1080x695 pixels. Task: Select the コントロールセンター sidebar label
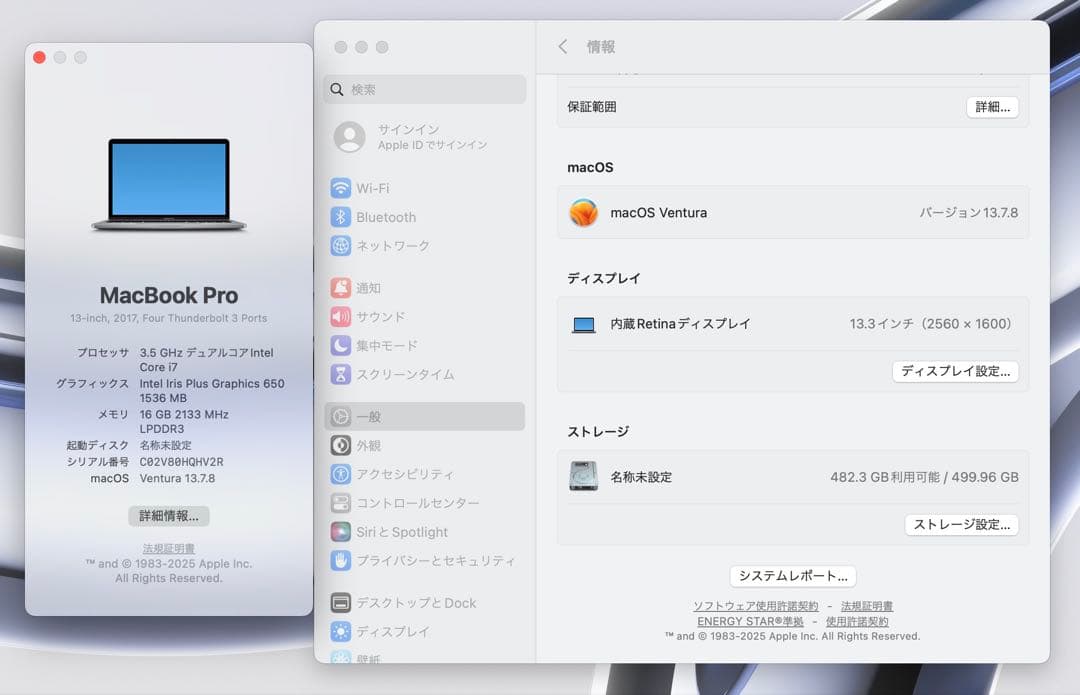pos(417,504)
